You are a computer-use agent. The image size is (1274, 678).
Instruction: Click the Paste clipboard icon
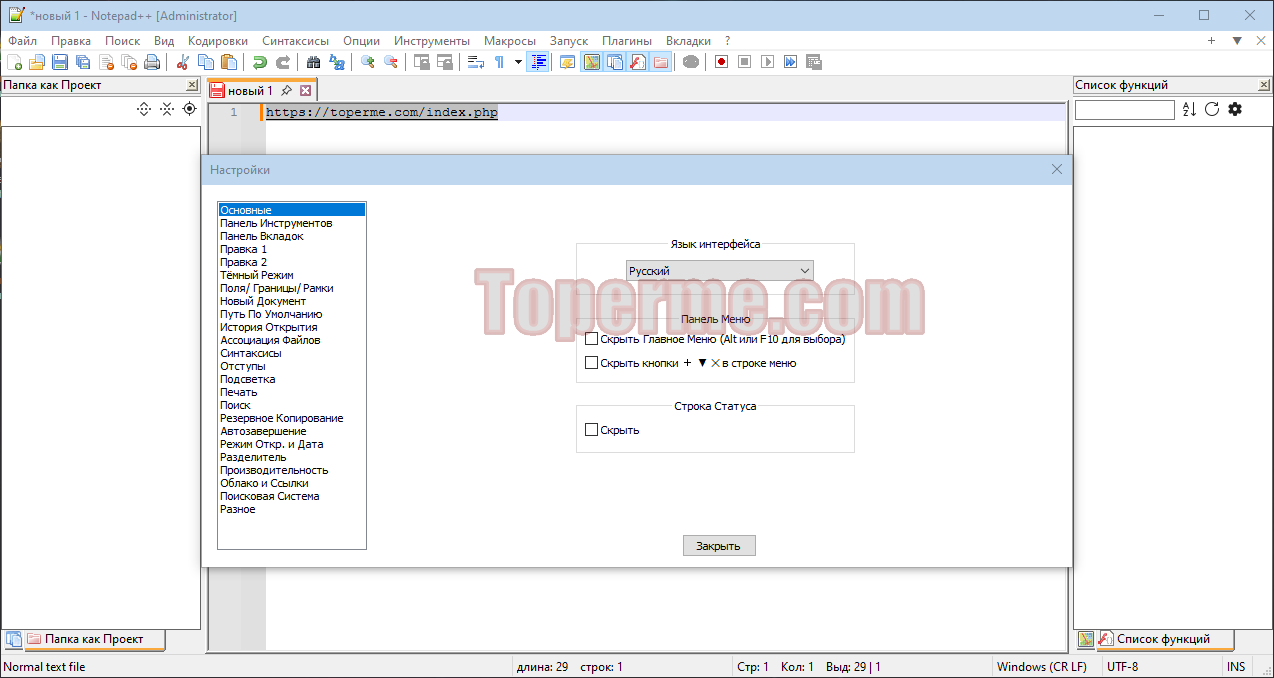229,62
